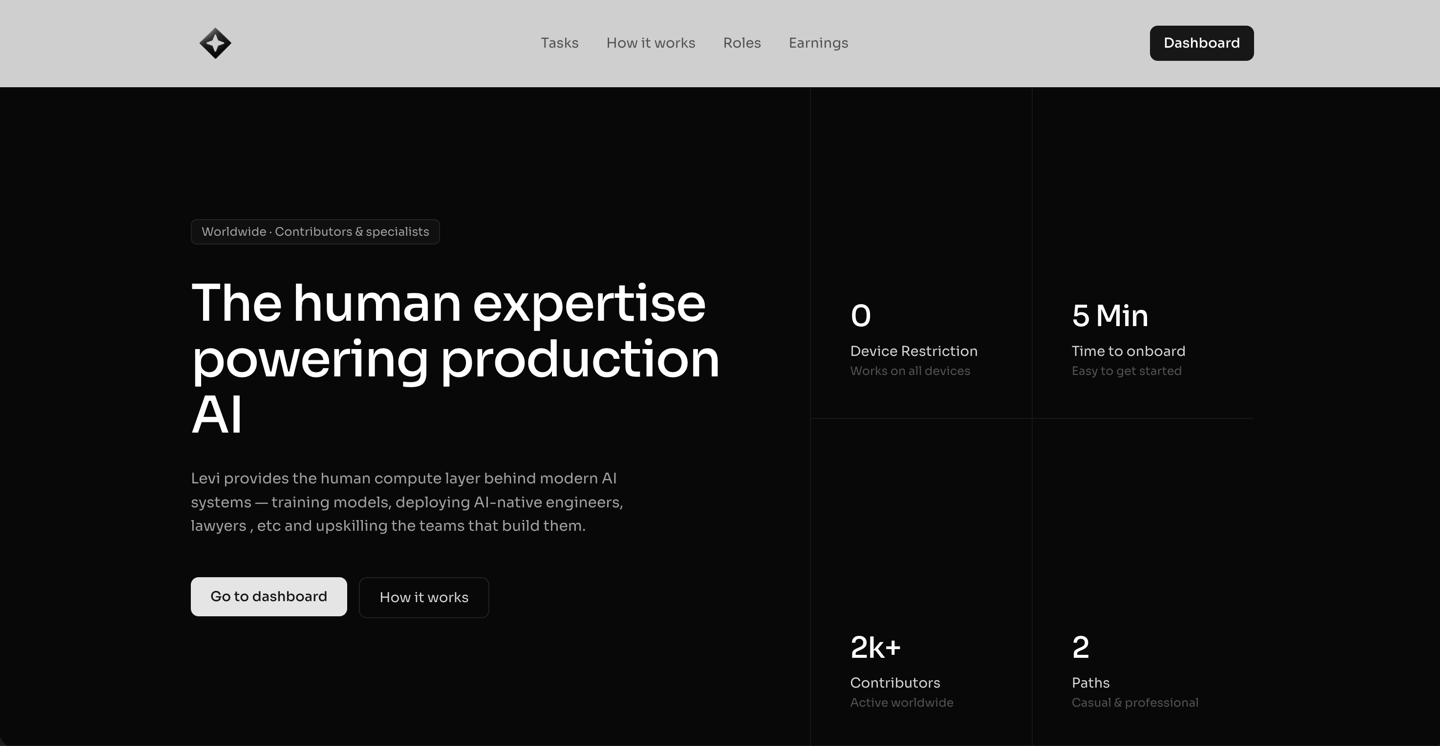Open the Tasks nav item

(x=559, y=43)
